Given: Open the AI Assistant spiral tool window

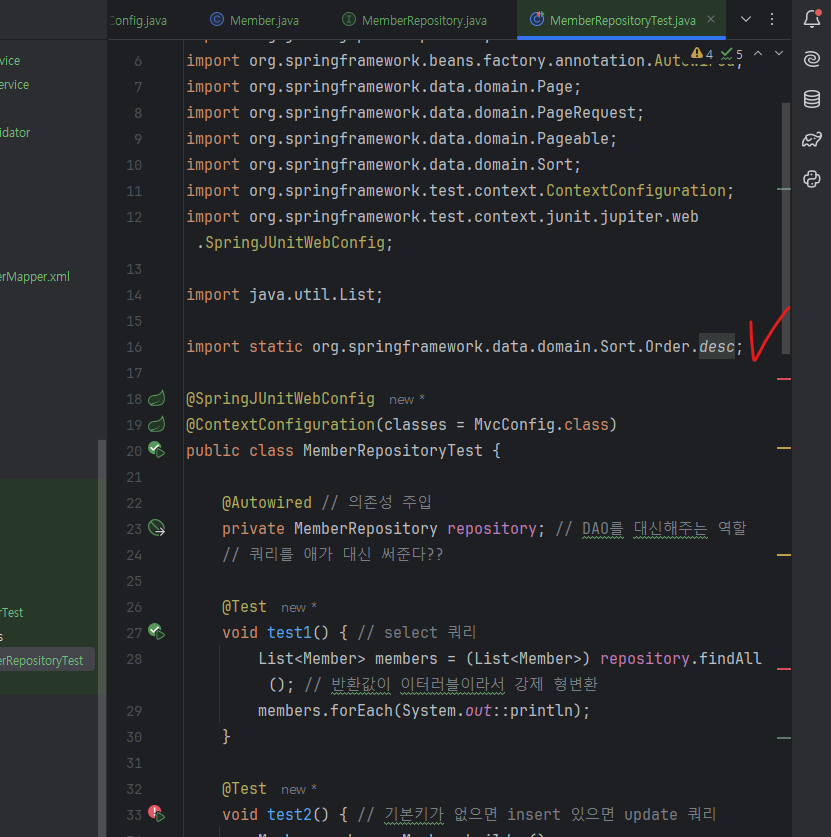Looking at the screenshot, I should coord(812,59).
